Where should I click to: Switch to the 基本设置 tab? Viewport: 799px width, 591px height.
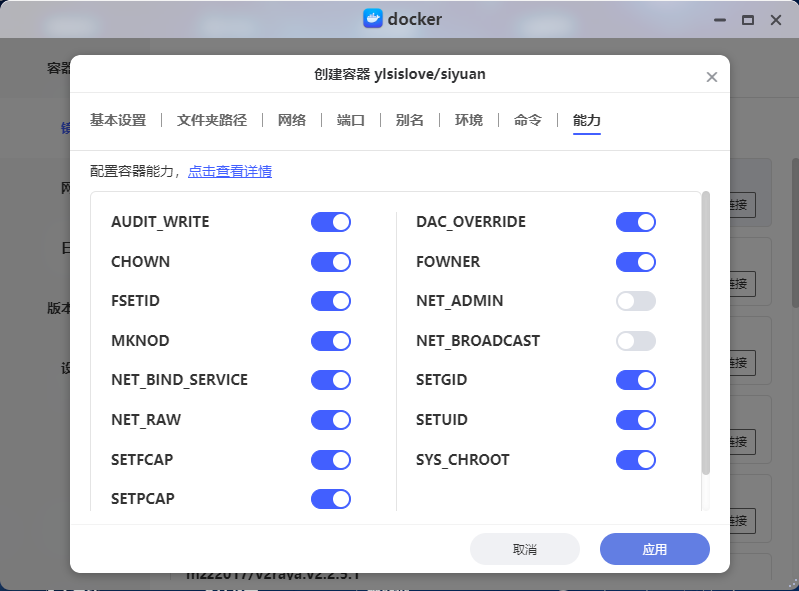coord(118,120)
